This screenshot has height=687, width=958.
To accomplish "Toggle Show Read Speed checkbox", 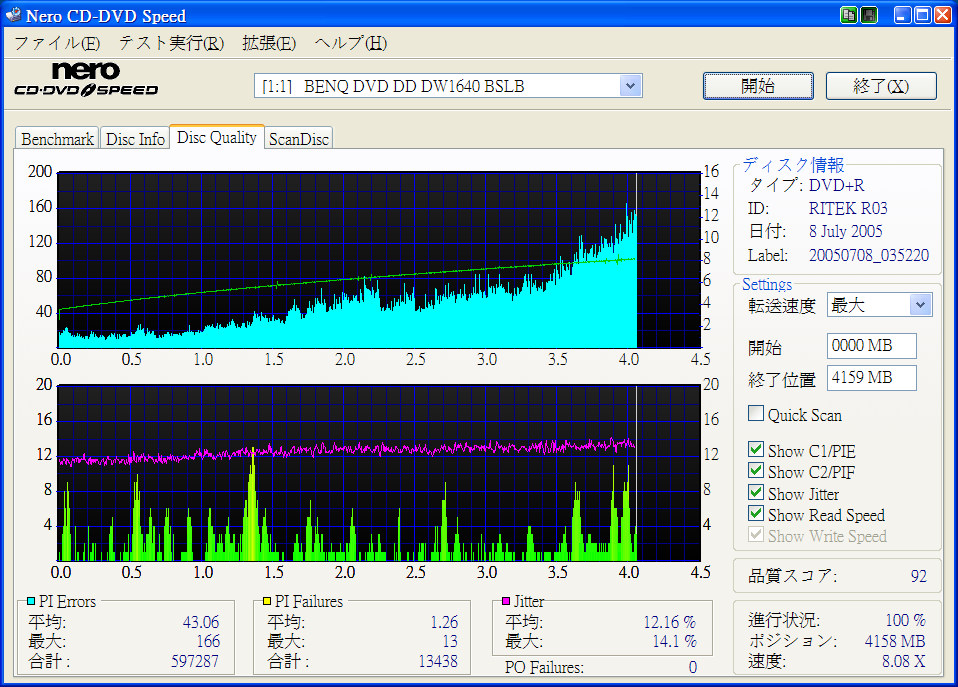I will click(756, 513).
